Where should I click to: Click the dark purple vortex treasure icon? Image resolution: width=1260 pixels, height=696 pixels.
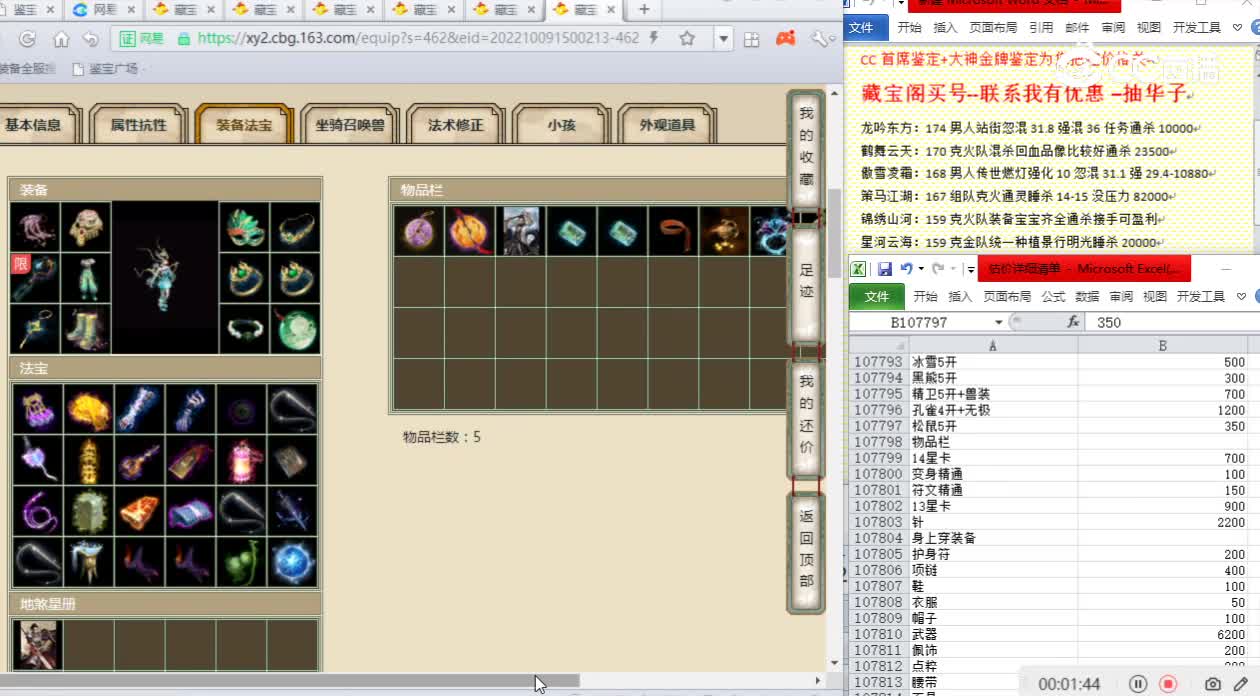click(242, 409)
